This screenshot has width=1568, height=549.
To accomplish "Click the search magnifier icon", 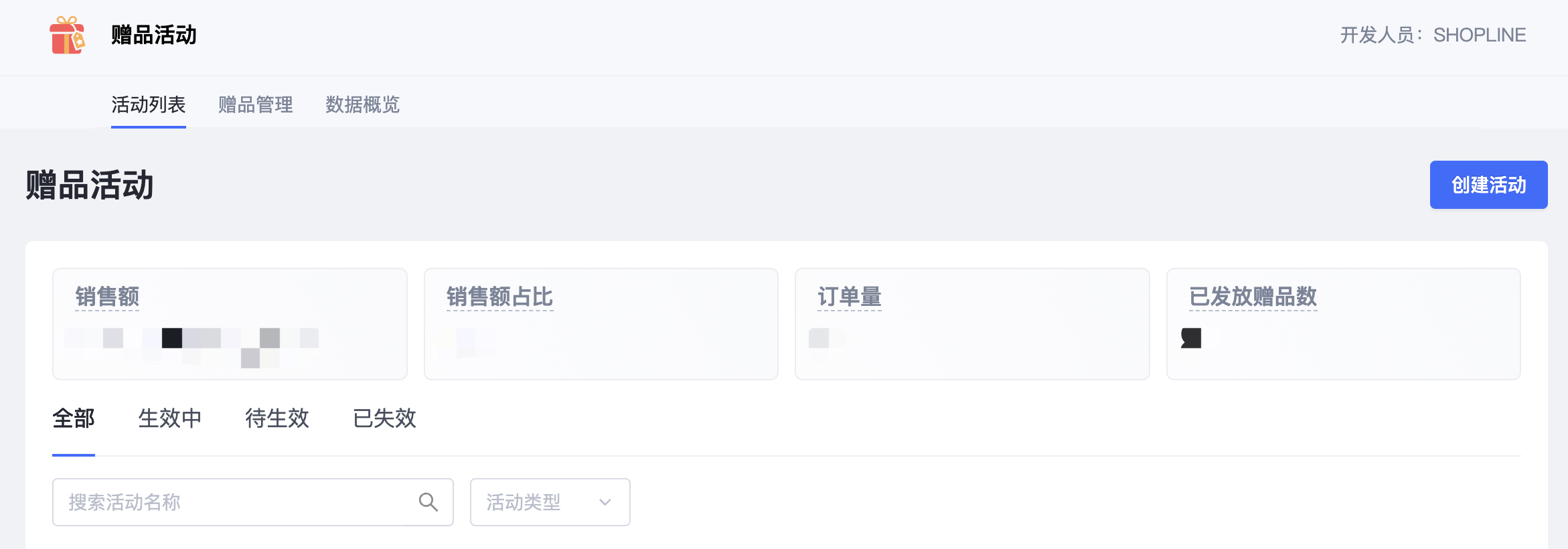I will tap(428, 502).
